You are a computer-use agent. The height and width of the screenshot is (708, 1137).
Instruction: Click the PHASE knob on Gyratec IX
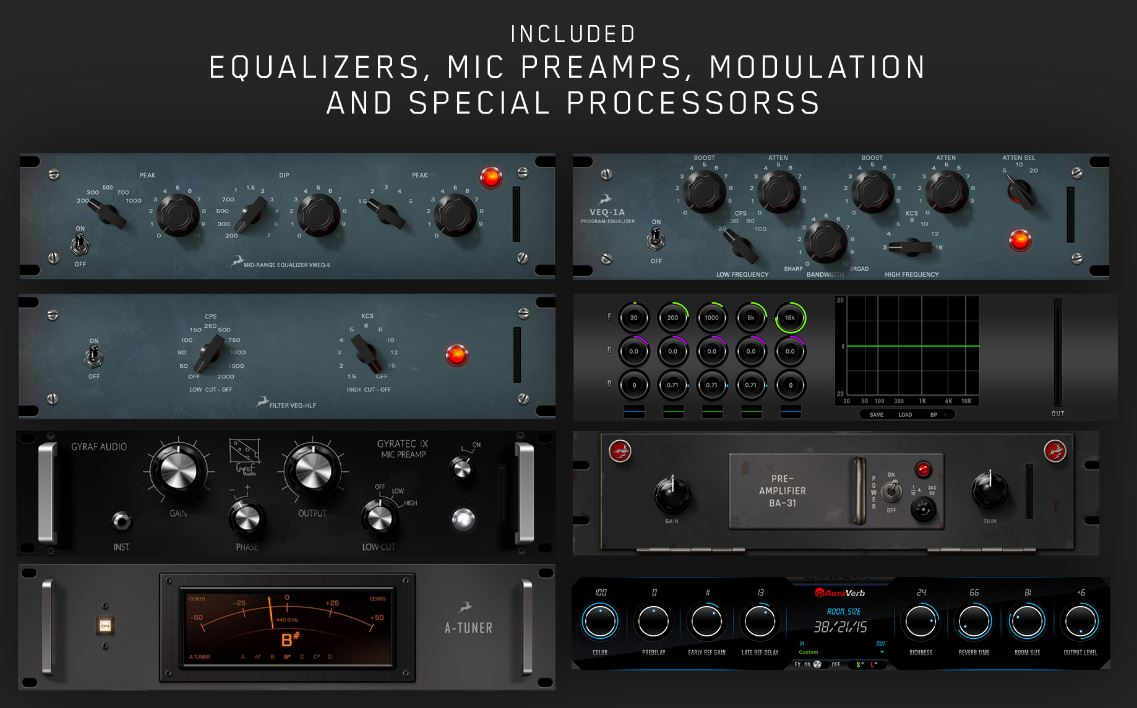247,519
